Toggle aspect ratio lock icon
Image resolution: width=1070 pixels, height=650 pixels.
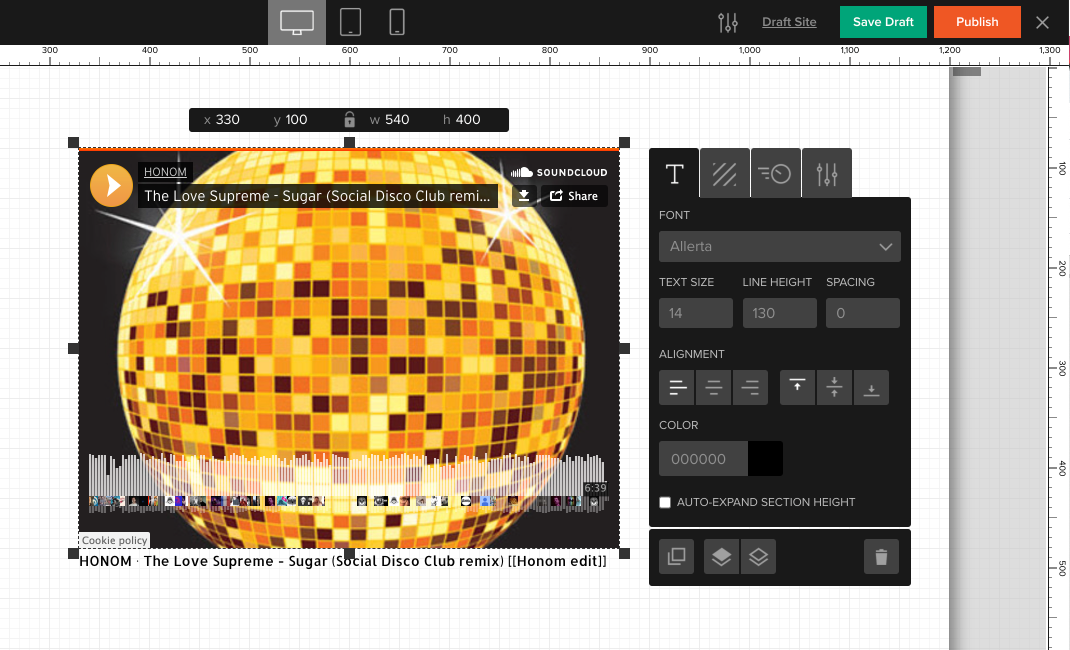click(x=350, y=120)
